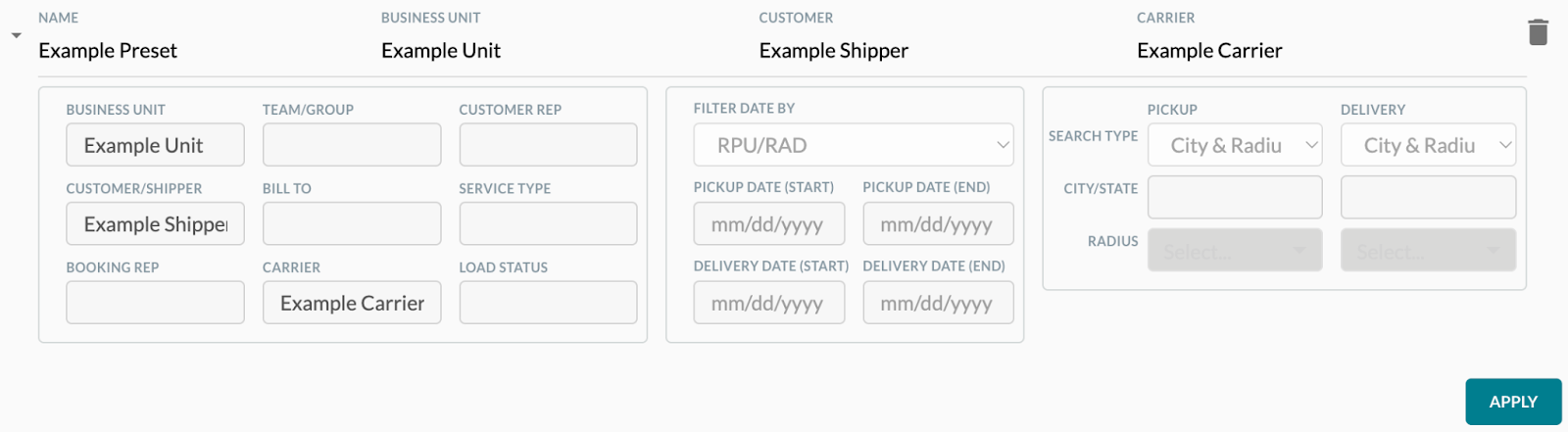The height and width of the screenshot is (432, 1568).
Task: Open Delivery search type dropdown
Action: click(1428, 145)
